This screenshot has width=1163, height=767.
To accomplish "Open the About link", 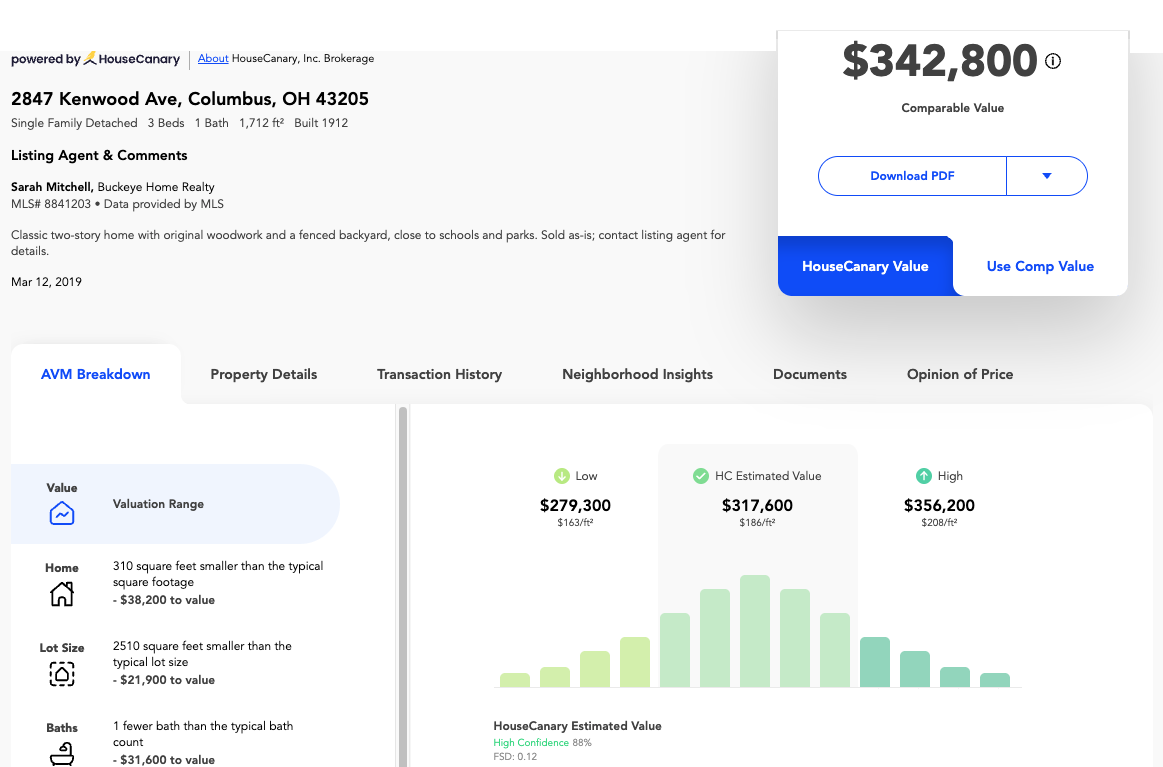I will tap(213, 59).
